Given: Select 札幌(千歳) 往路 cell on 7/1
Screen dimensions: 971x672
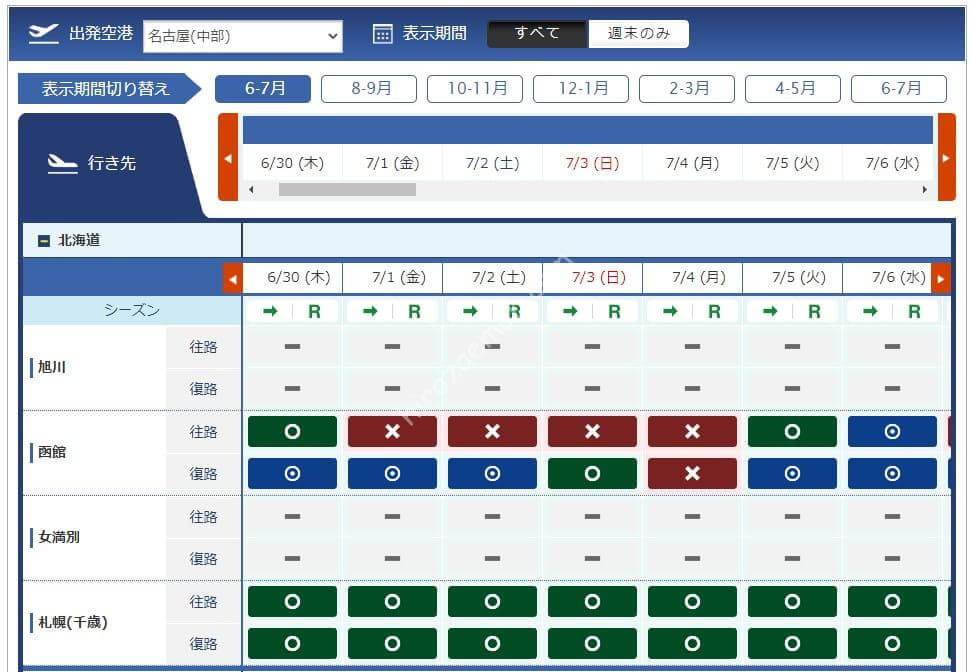Looking at the screenshot, I should point(393,601).
